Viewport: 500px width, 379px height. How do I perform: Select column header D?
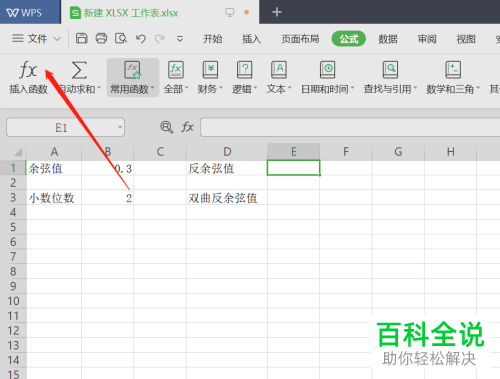(227, 152)
